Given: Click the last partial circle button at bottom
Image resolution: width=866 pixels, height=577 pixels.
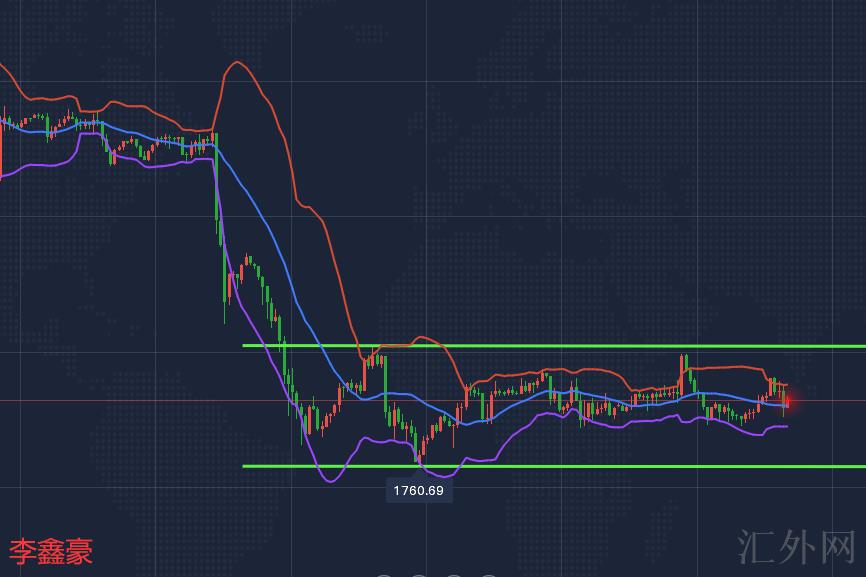Looking at the screenshot, I should click(488, 575).
